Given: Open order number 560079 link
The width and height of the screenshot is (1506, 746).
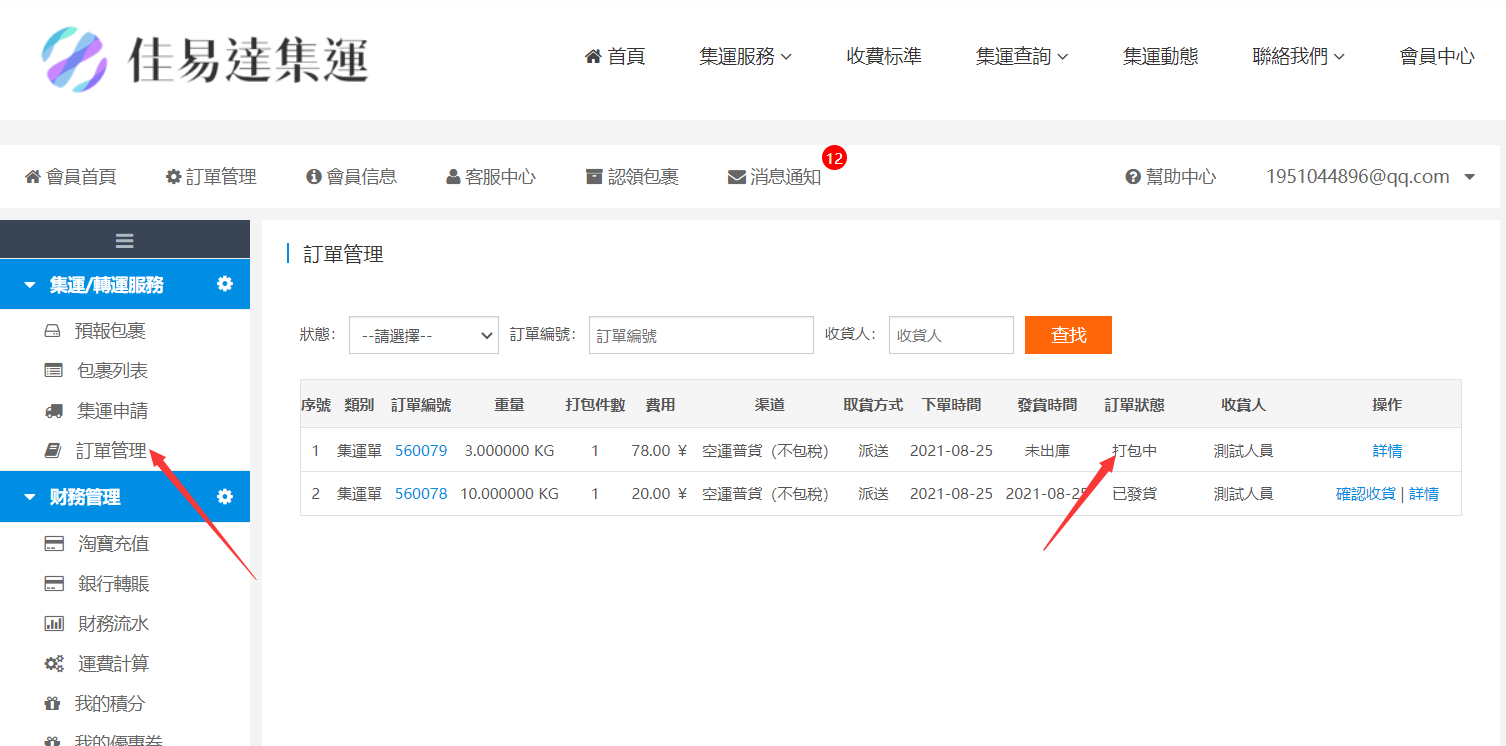Looking at the screenshot, I should [421, 450].
